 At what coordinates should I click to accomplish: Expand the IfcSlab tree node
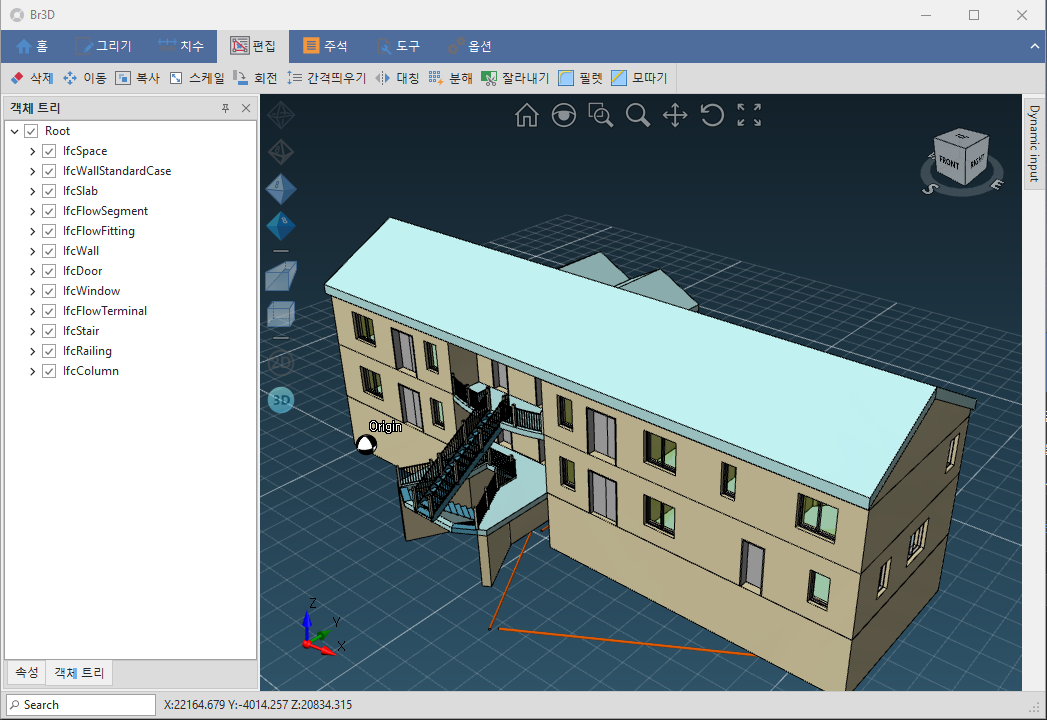32,191
